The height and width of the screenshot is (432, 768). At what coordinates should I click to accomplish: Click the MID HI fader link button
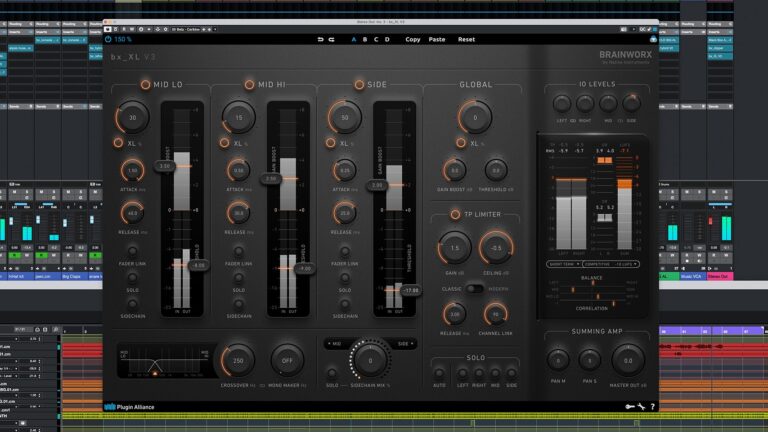point(239,251)
